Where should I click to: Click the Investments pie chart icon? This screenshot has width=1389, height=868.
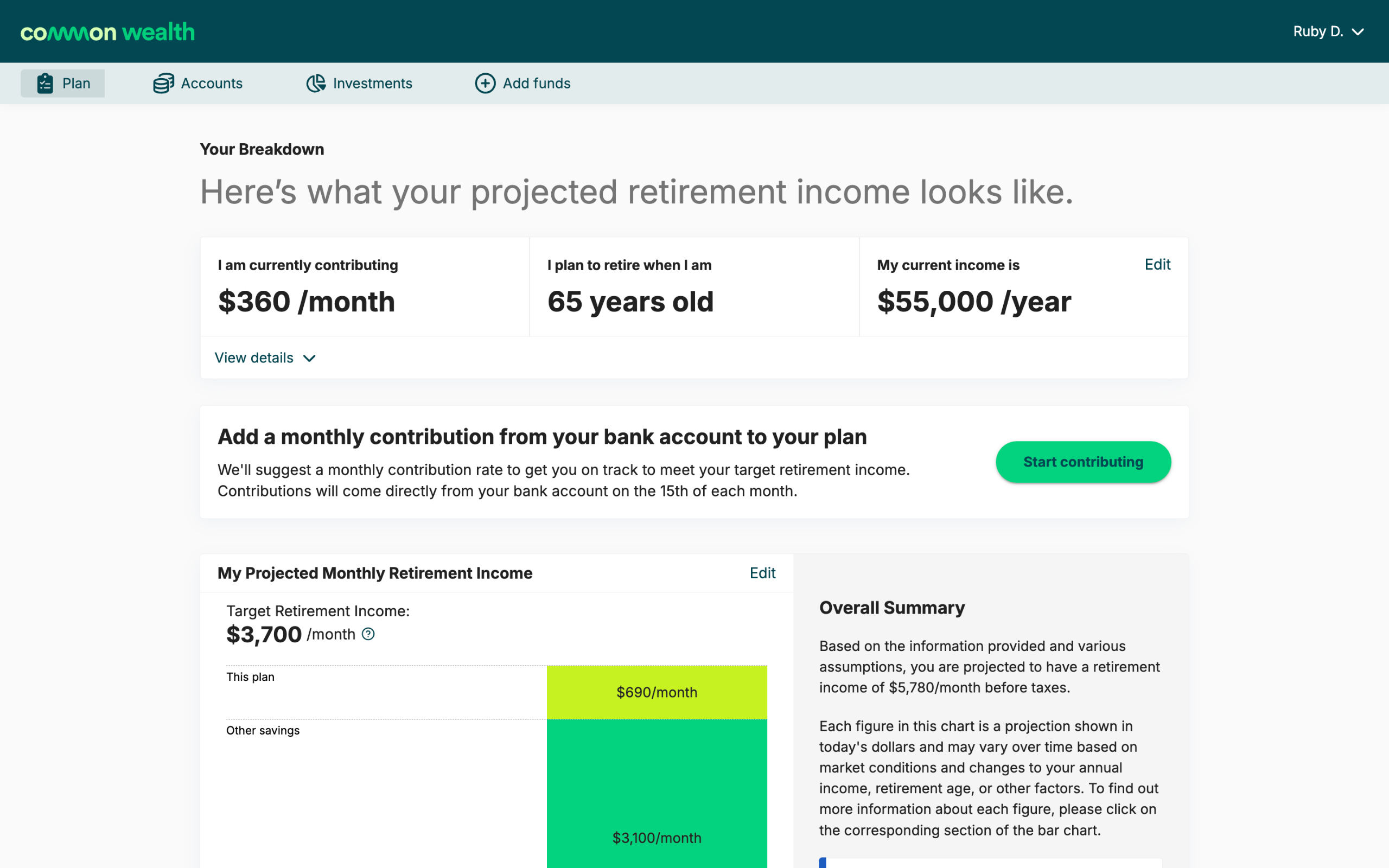click(316, 83)
